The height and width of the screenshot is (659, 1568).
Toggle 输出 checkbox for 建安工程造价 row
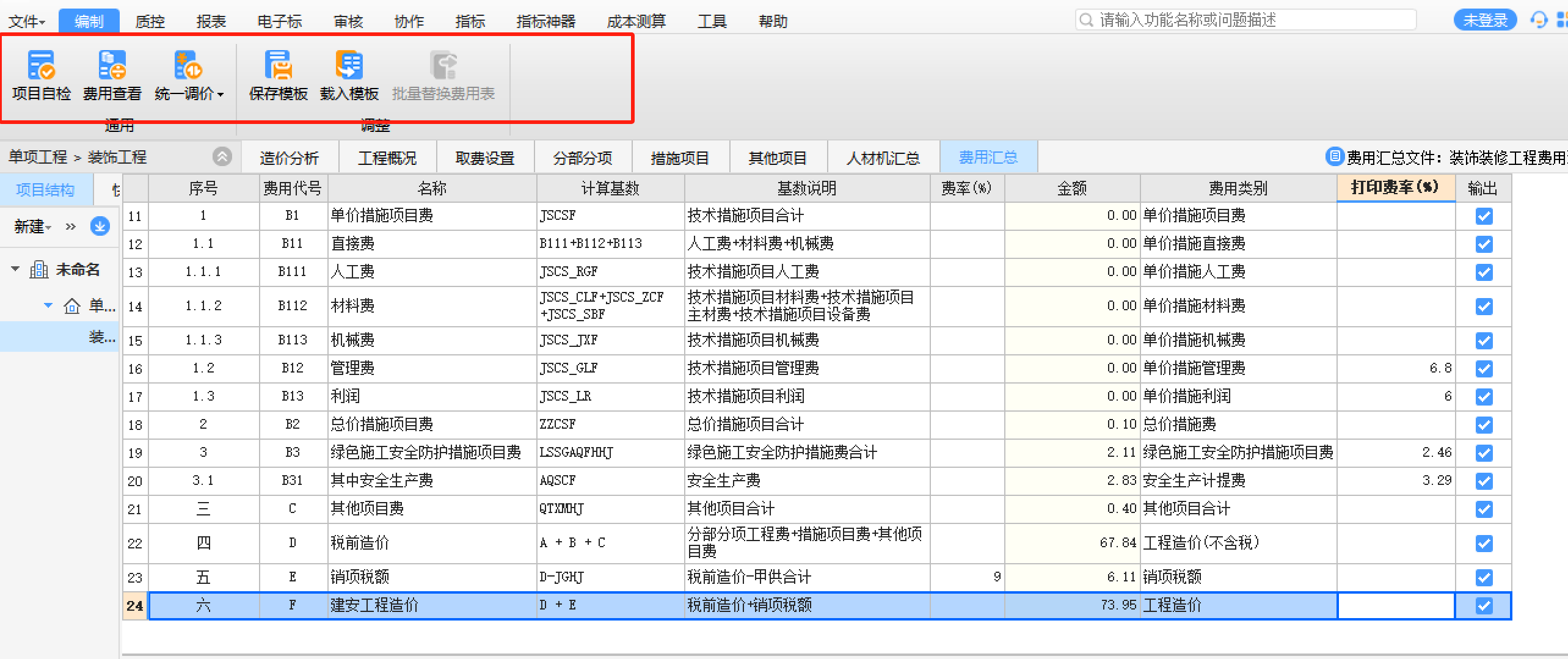pyautogui.click(x=1484, y=605)
